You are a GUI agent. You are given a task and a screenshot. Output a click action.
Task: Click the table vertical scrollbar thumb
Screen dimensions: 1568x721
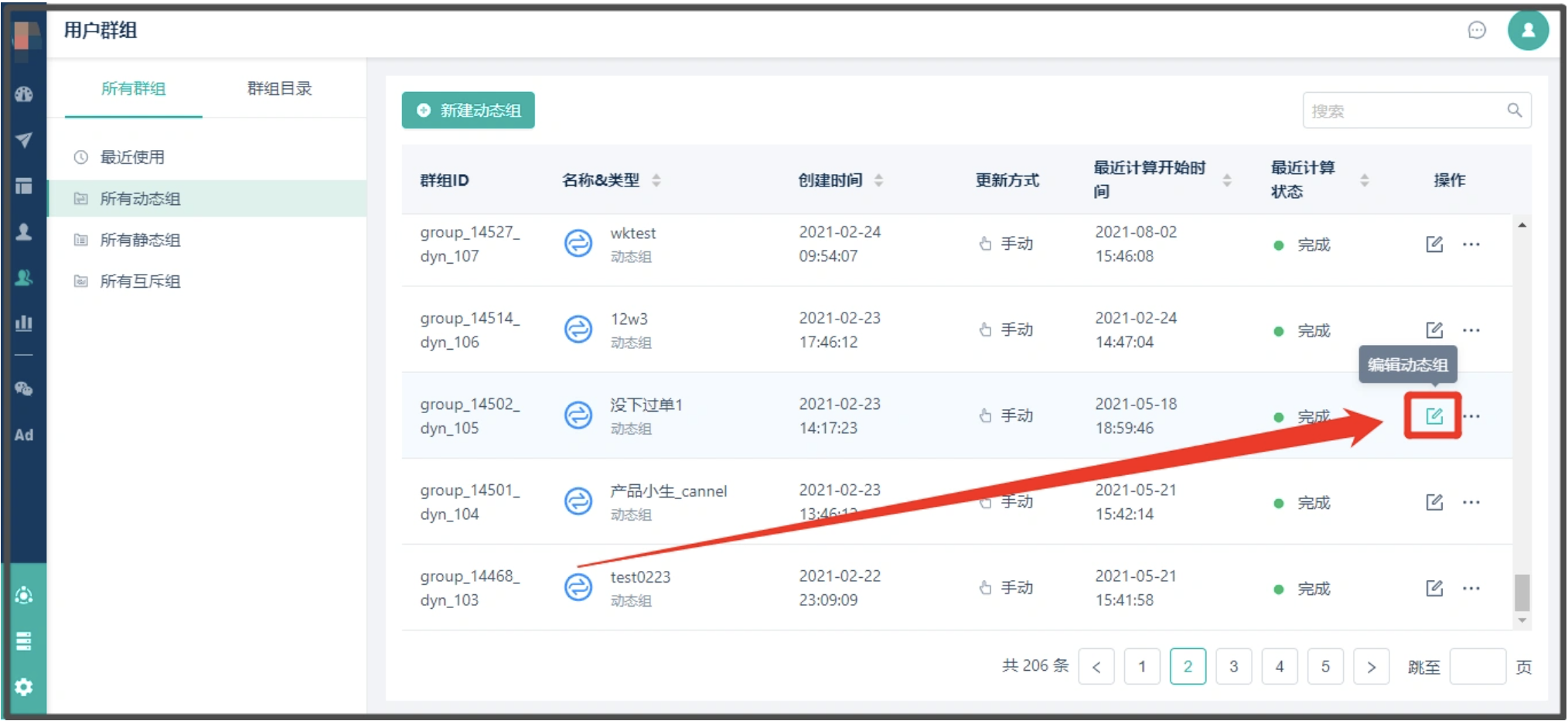point(1522,593)
